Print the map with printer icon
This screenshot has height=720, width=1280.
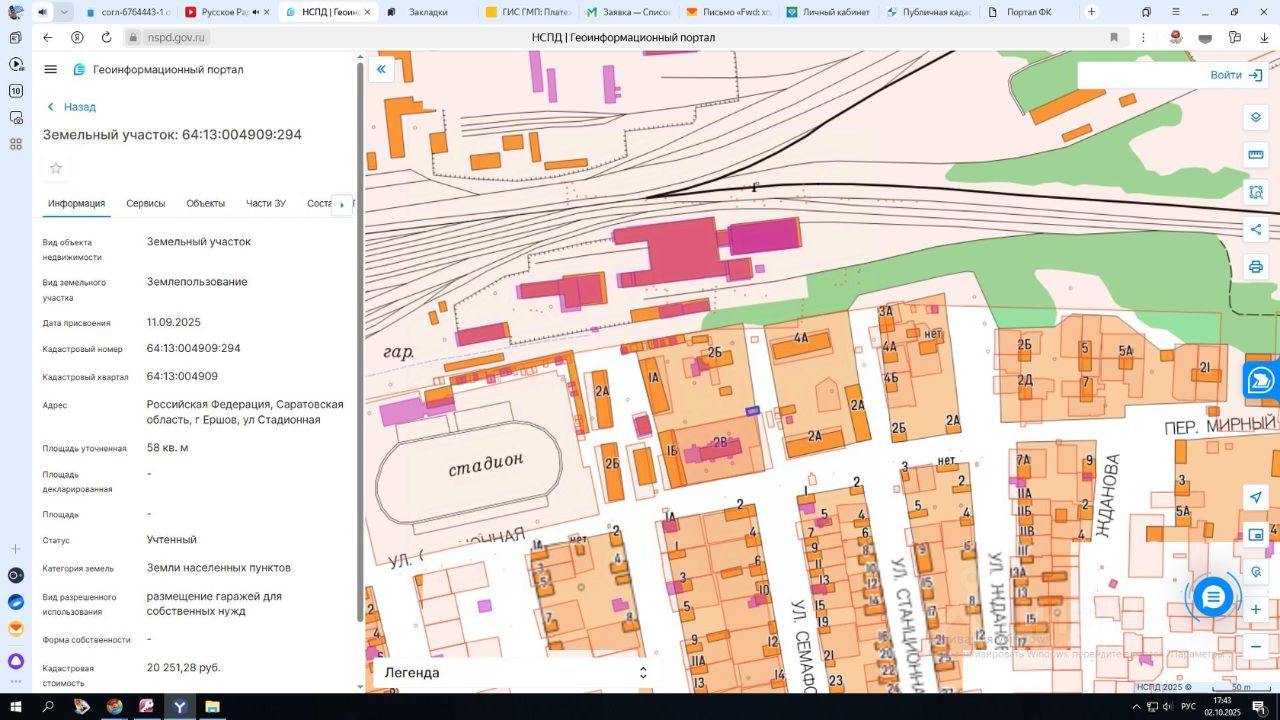(1256, 267)
